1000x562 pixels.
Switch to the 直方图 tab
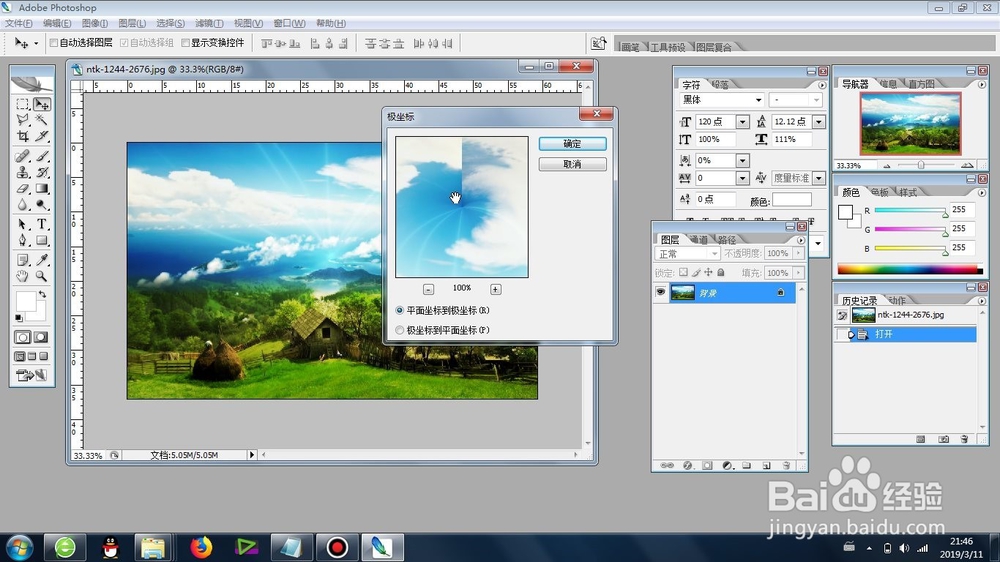pos(921,84)
